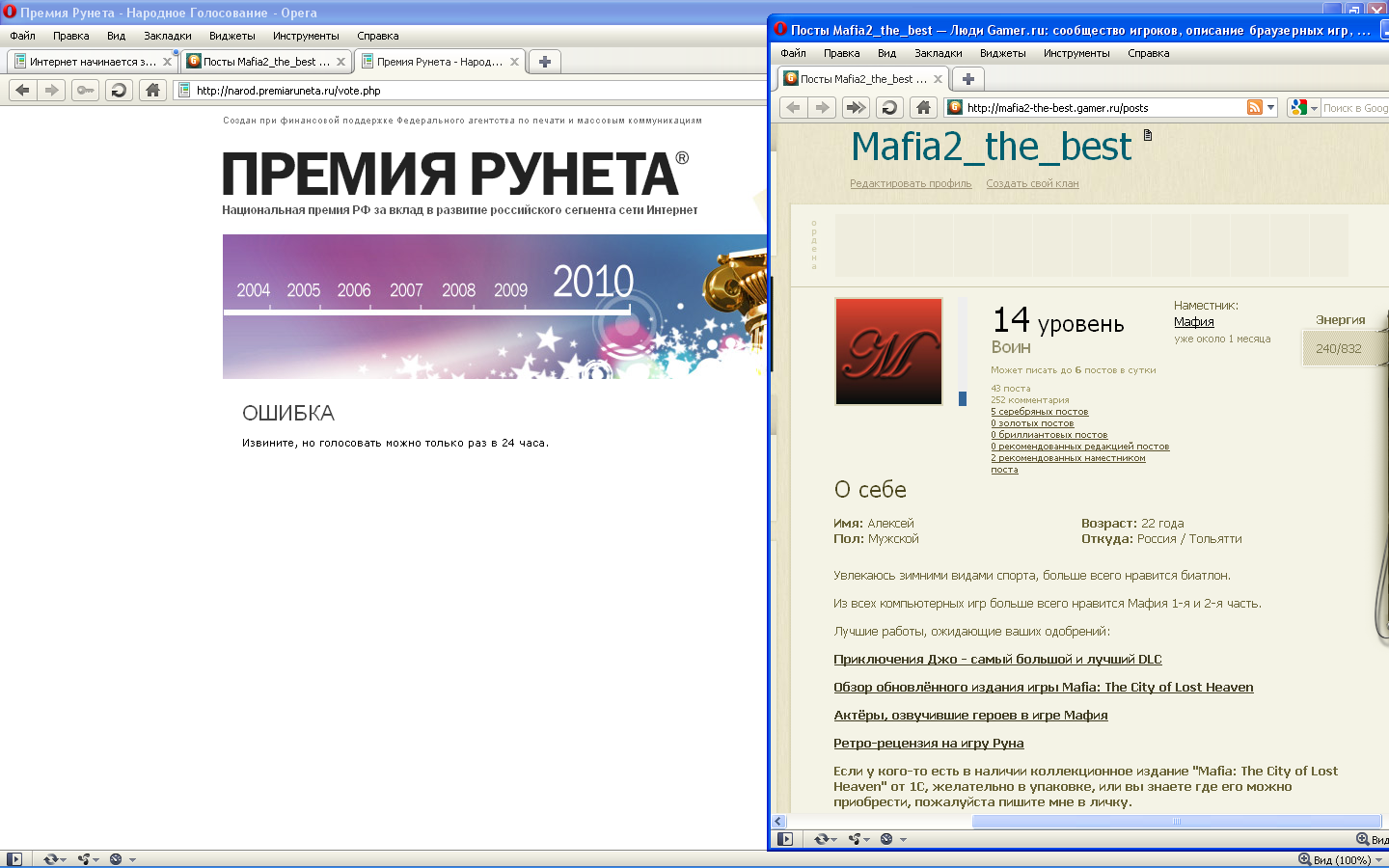Click the back arrow in Mafia2_the_best window
Image resolution: width=1389 pixels, height=868 pixels.
[794, 107]
